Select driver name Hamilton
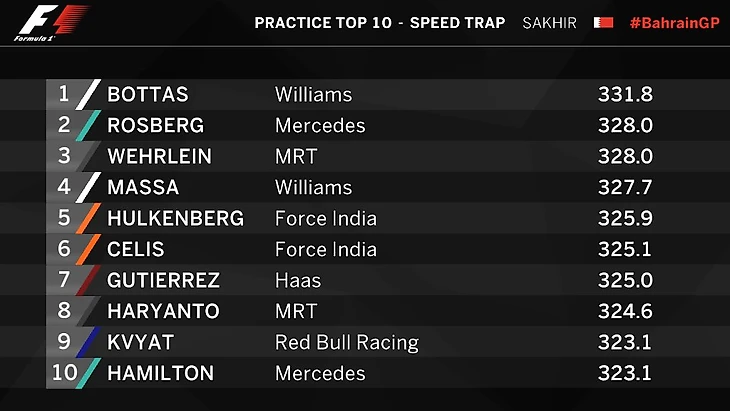Screen dimensions: 730x411 [160, 374]
